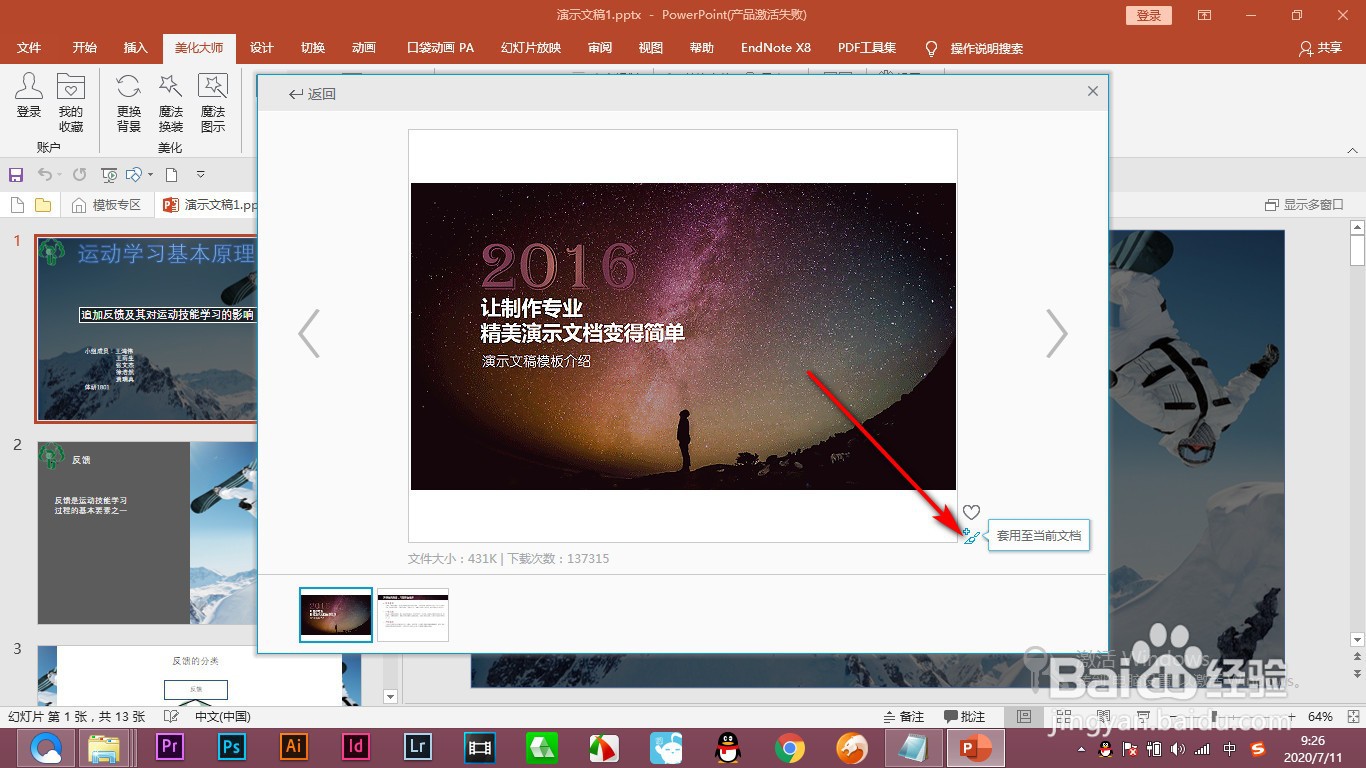The height and width of the screenshot is (768, 1366).
Task: Open the 切换 ribbon tab
Action: tap(313, 48)
